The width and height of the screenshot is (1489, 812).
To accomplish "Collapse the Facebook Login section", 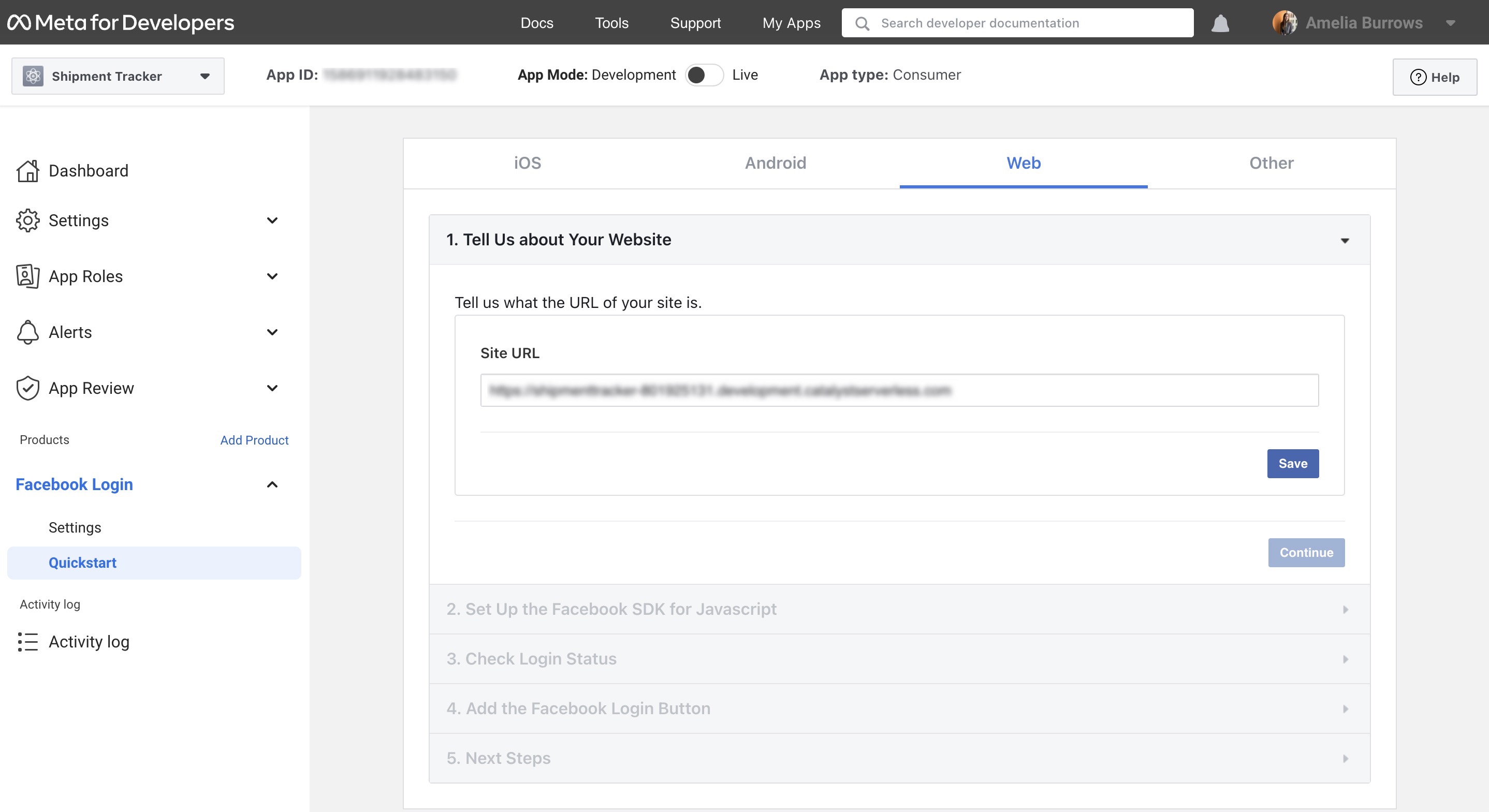I will [x=272, y=485].
